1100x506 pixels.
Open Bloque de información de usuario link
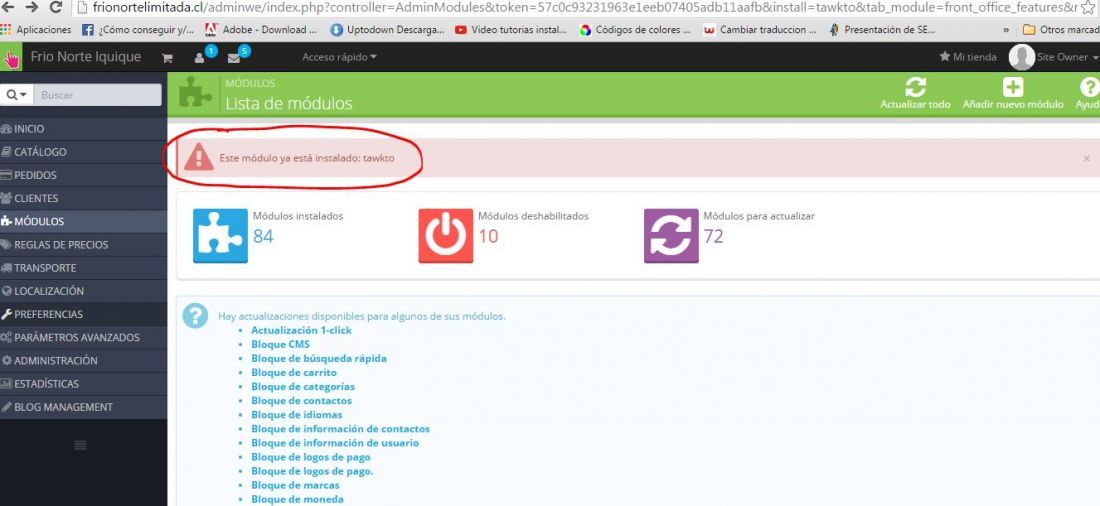(335, 443)
